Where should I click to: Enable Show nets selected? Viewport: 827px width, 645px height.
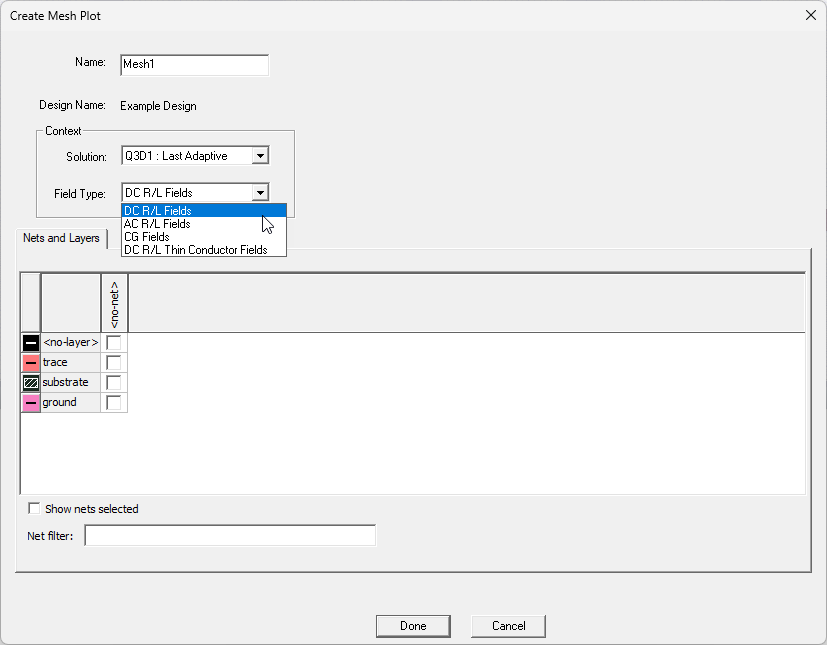click(x=34, y=508)
